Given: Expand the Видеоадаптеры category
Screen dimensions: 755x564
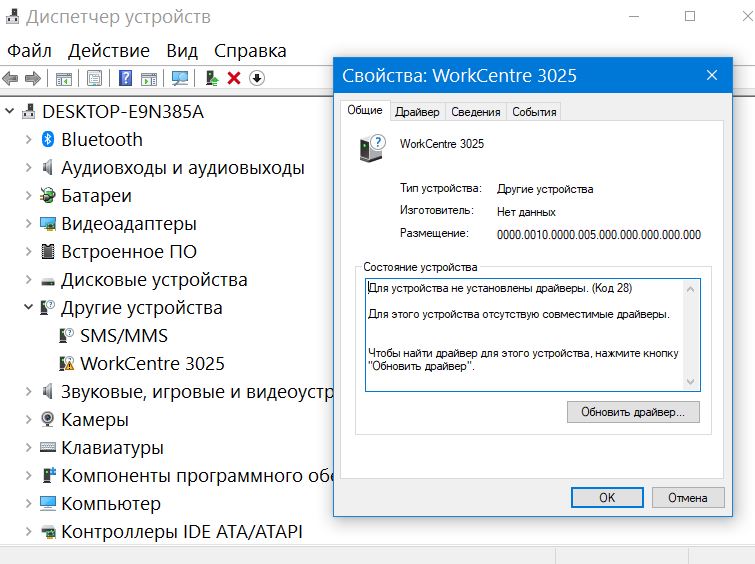Looking at the screenshot, I should (28, 223).
